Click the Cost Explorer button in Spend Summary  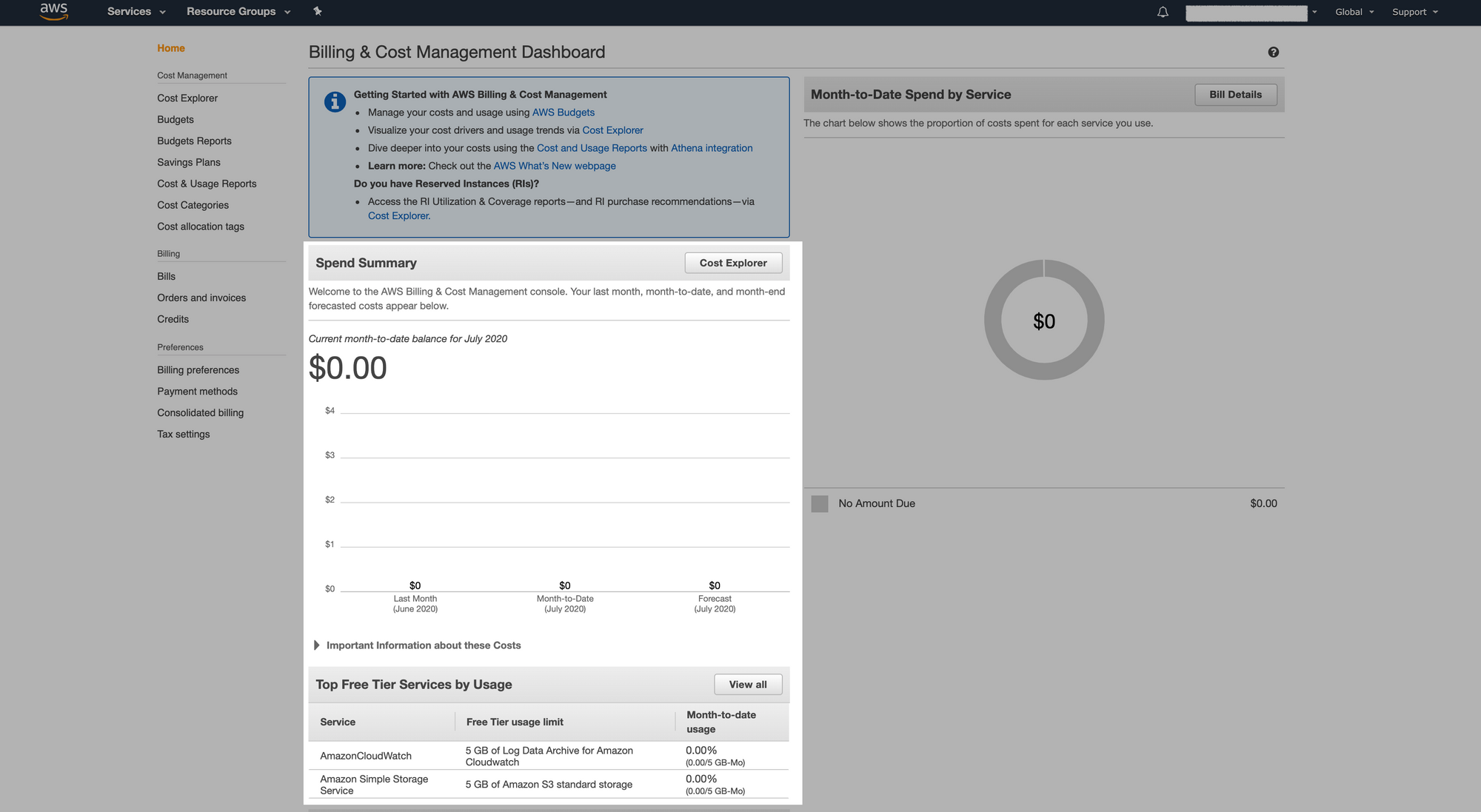tap(733, 263)
